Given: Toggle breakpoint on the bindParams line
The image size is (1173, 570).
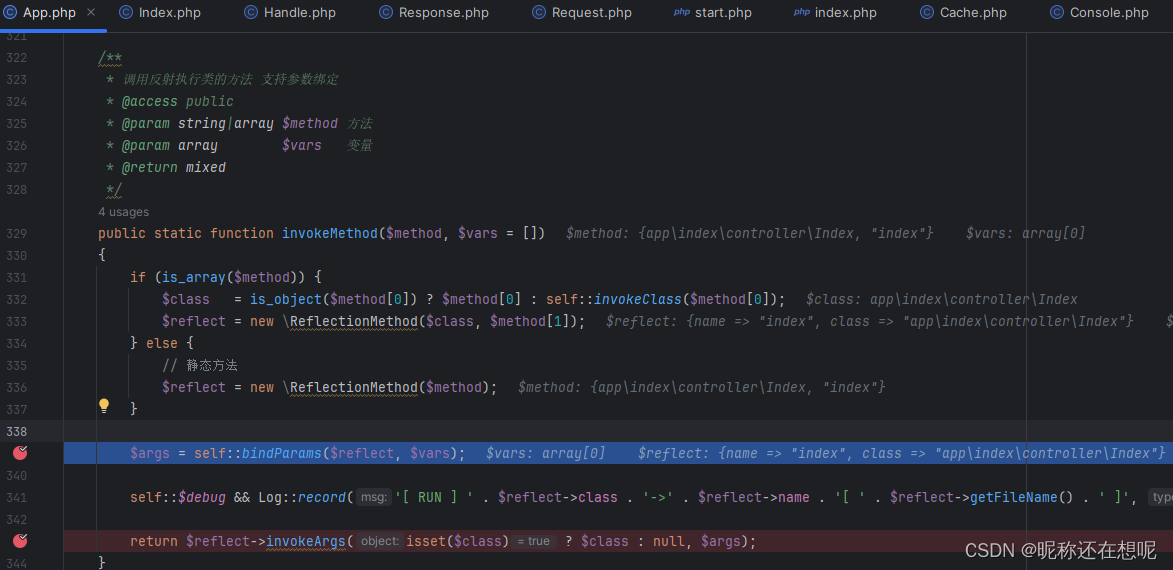Looking at the screenshot, I should coord(20,453).
